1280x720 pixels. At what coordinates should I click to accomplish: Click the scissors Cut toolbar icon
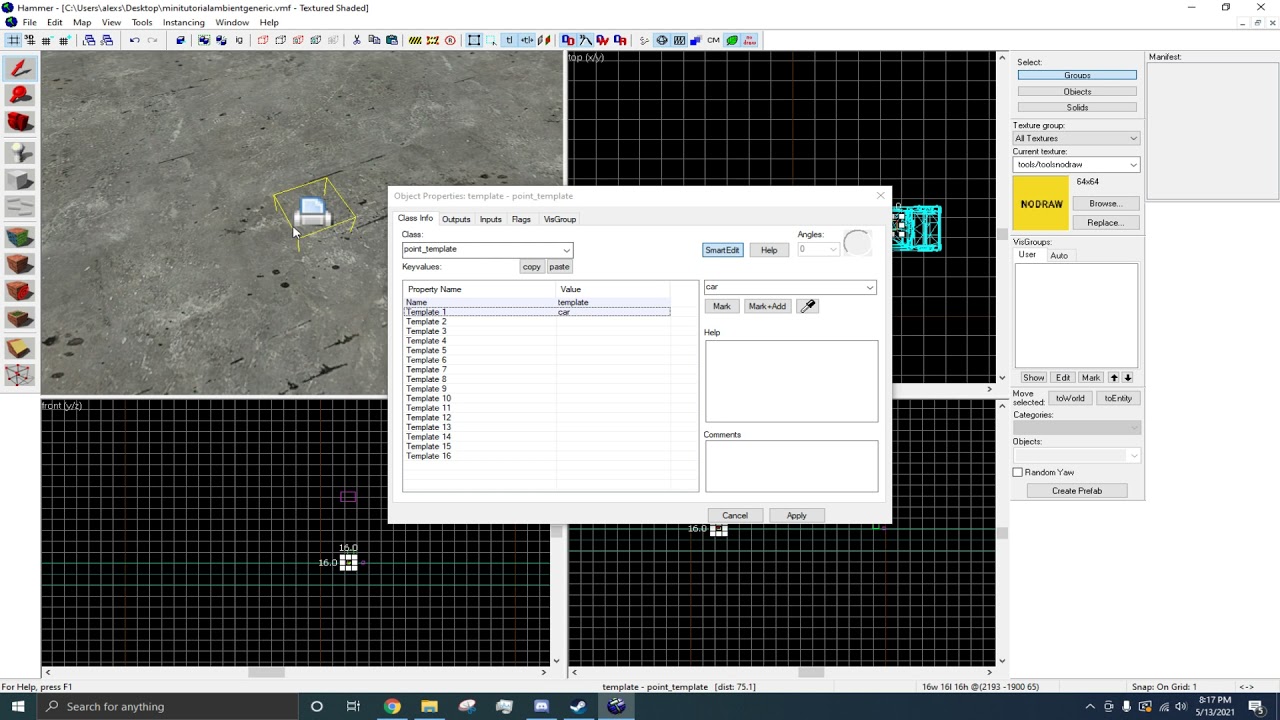click(356, 40)
